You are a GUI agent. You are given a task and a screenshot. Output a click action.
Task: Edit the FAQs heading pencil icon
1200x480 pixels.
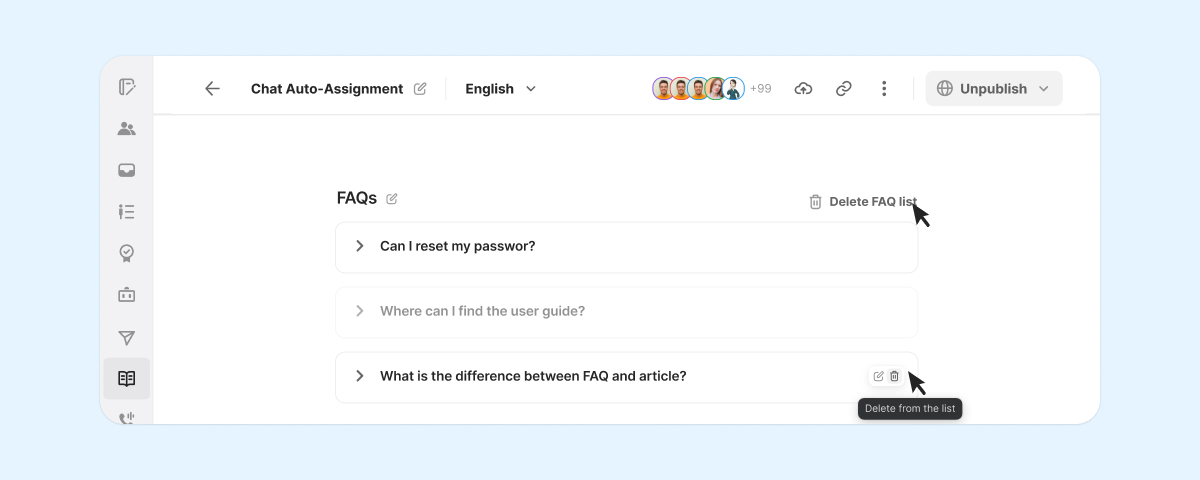[392, 199]
